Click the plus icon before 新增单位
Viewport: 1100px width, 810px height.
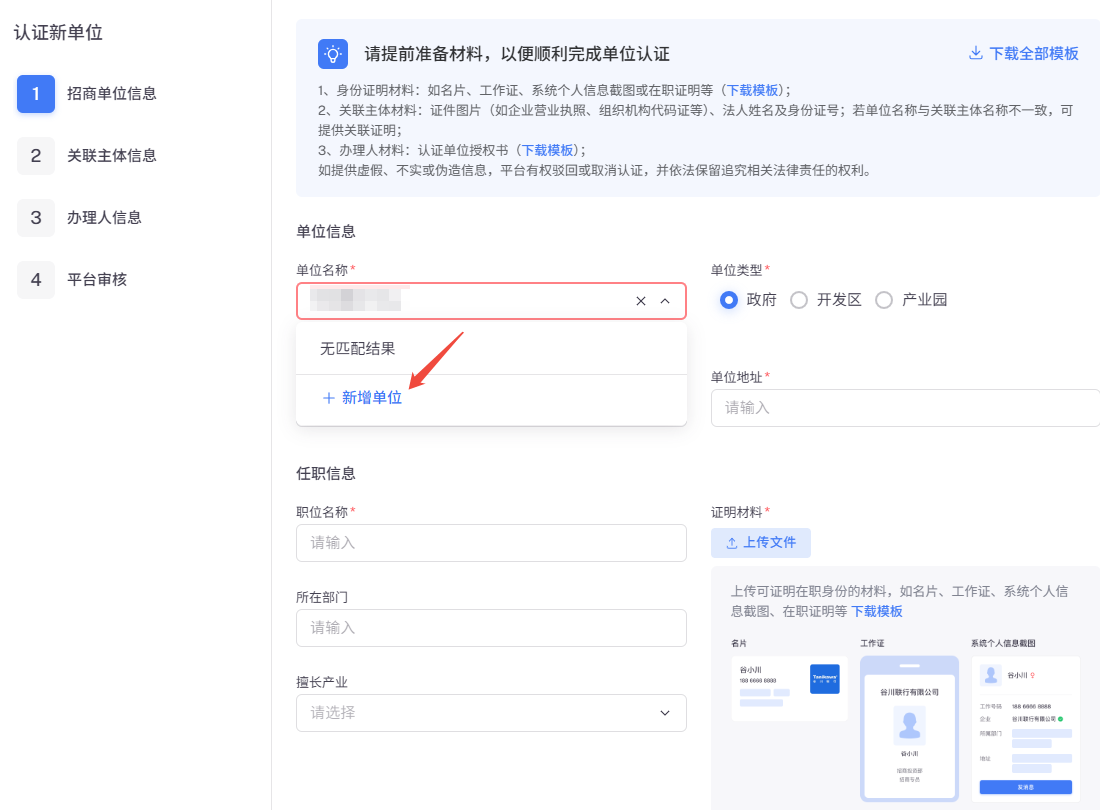point(328,398)
